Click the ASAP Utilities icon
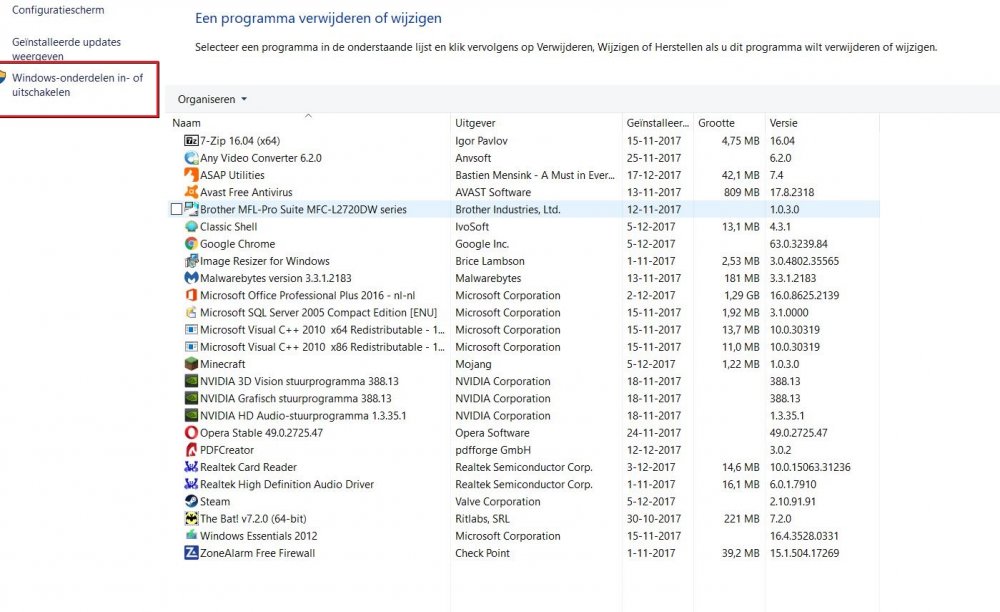 (191, 175)
